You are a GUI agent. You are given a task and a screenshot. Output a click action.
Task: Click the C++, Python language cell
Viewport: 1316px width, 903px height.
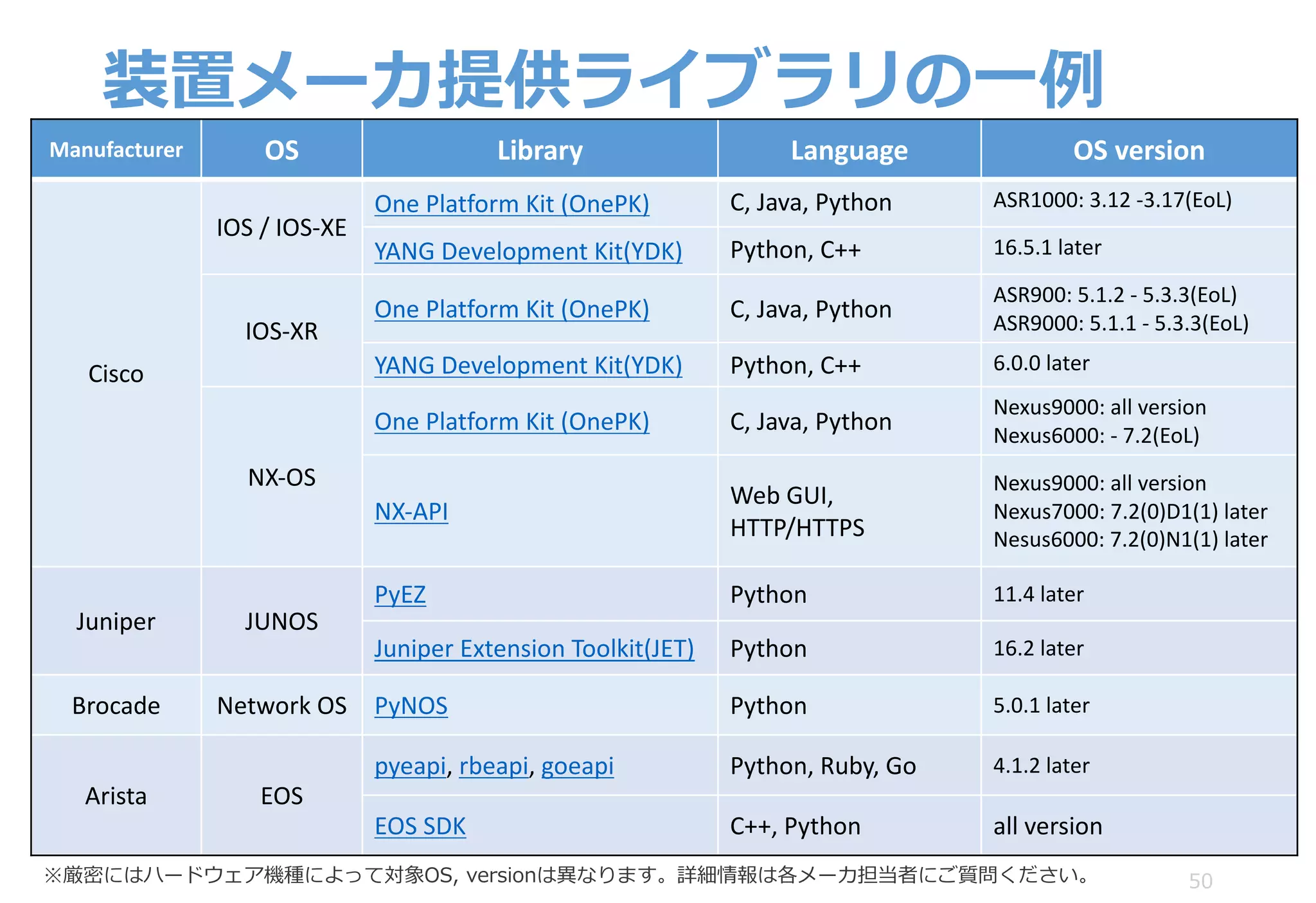tap(849, 826)
